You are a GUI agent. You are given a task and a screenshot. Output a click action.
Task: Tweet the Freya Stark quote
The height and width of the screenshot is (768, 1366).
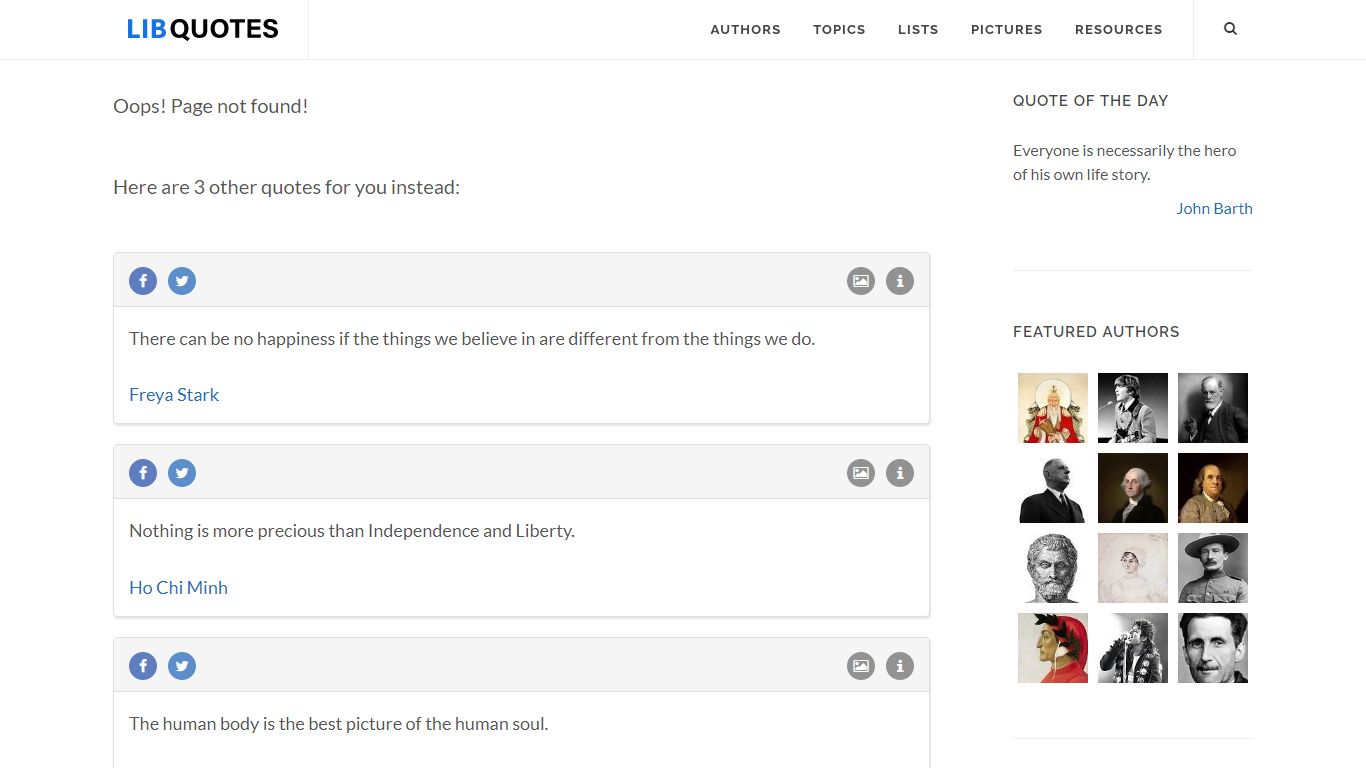tap(182, 281)
